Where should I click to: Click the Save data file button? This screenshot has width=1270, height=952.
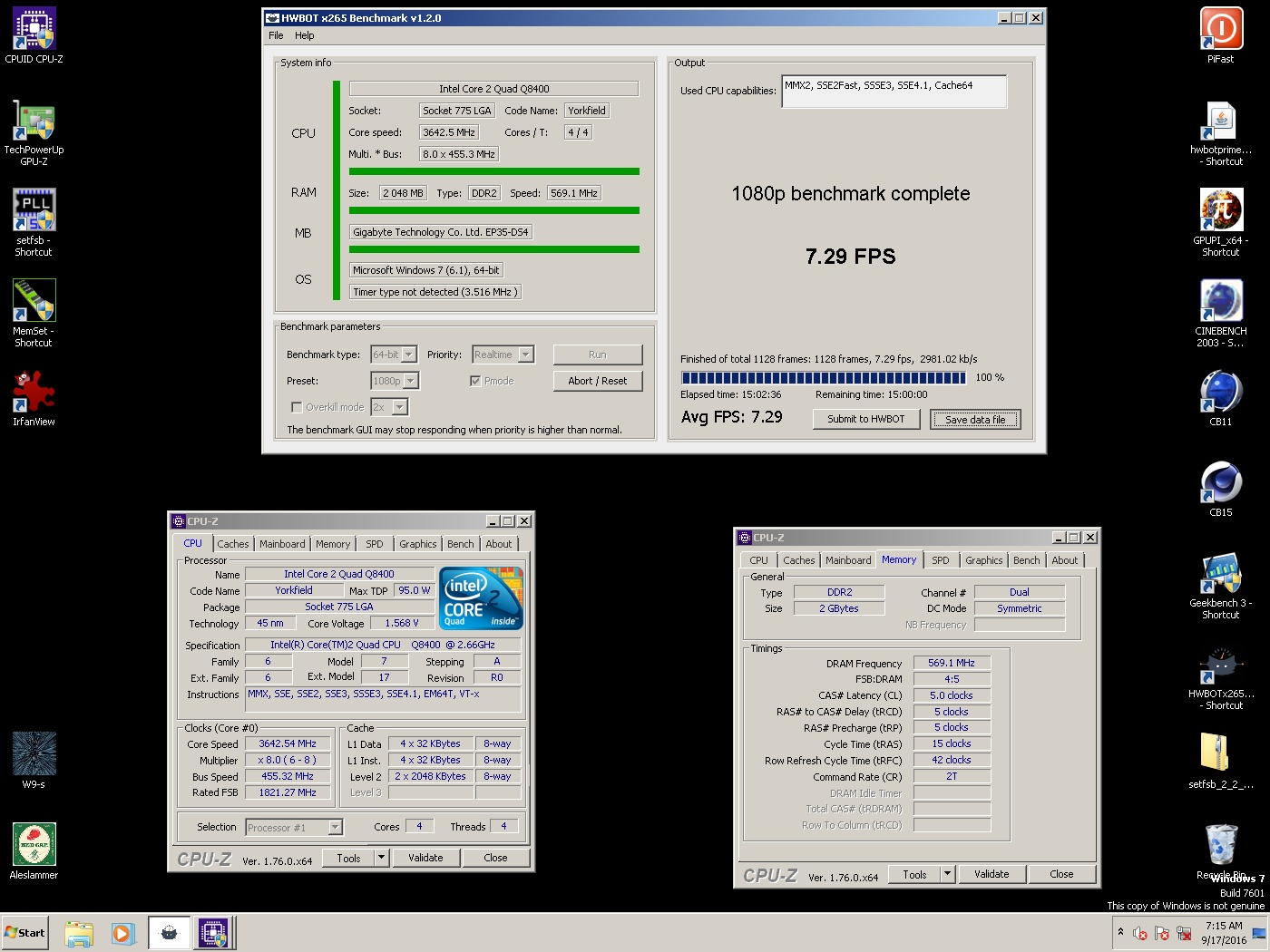coord(975,419)
